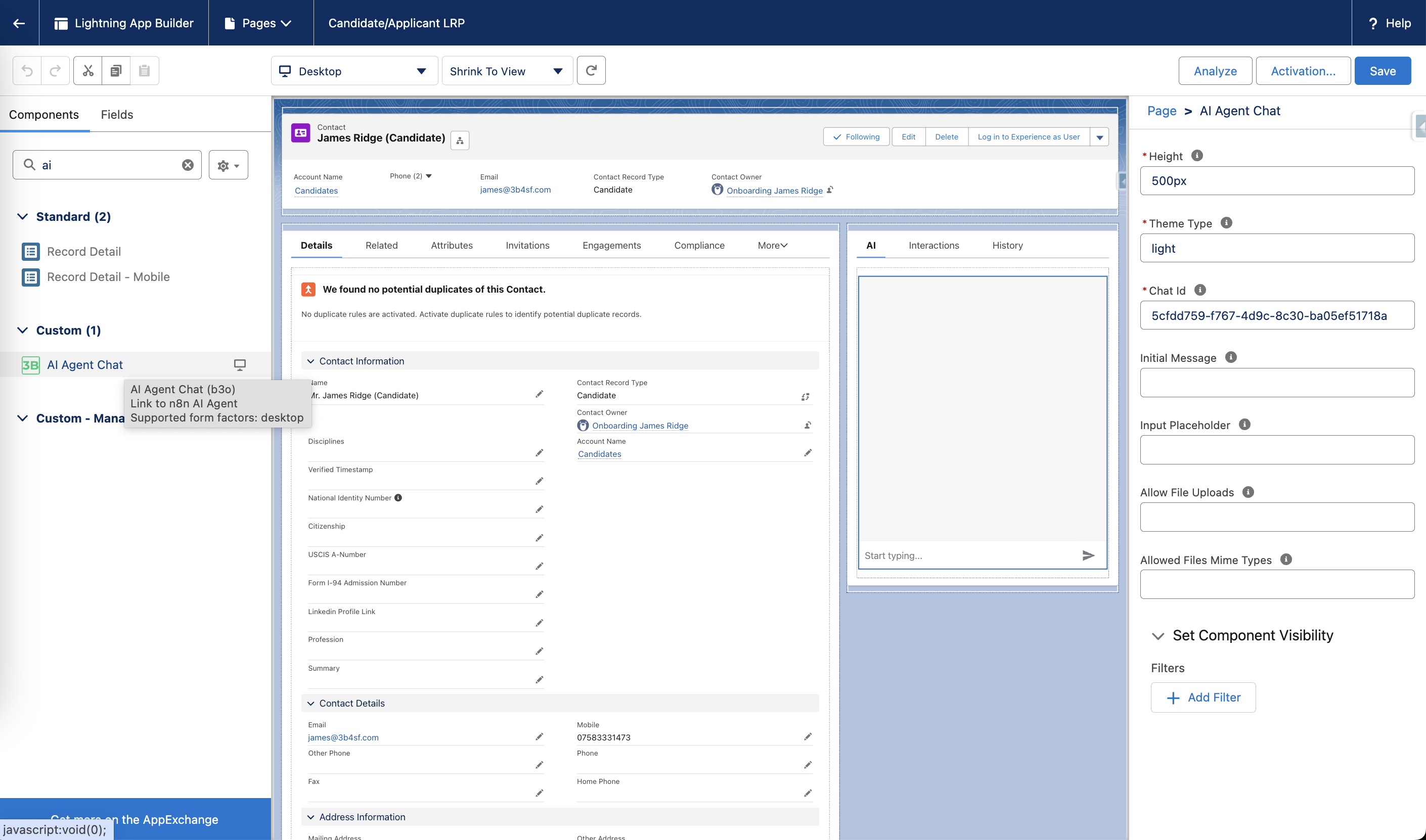Toggle the Following button
Image resolution: width=1426 pixels, height=840 pixels.
pyautogui.click(x=856, y=137)
